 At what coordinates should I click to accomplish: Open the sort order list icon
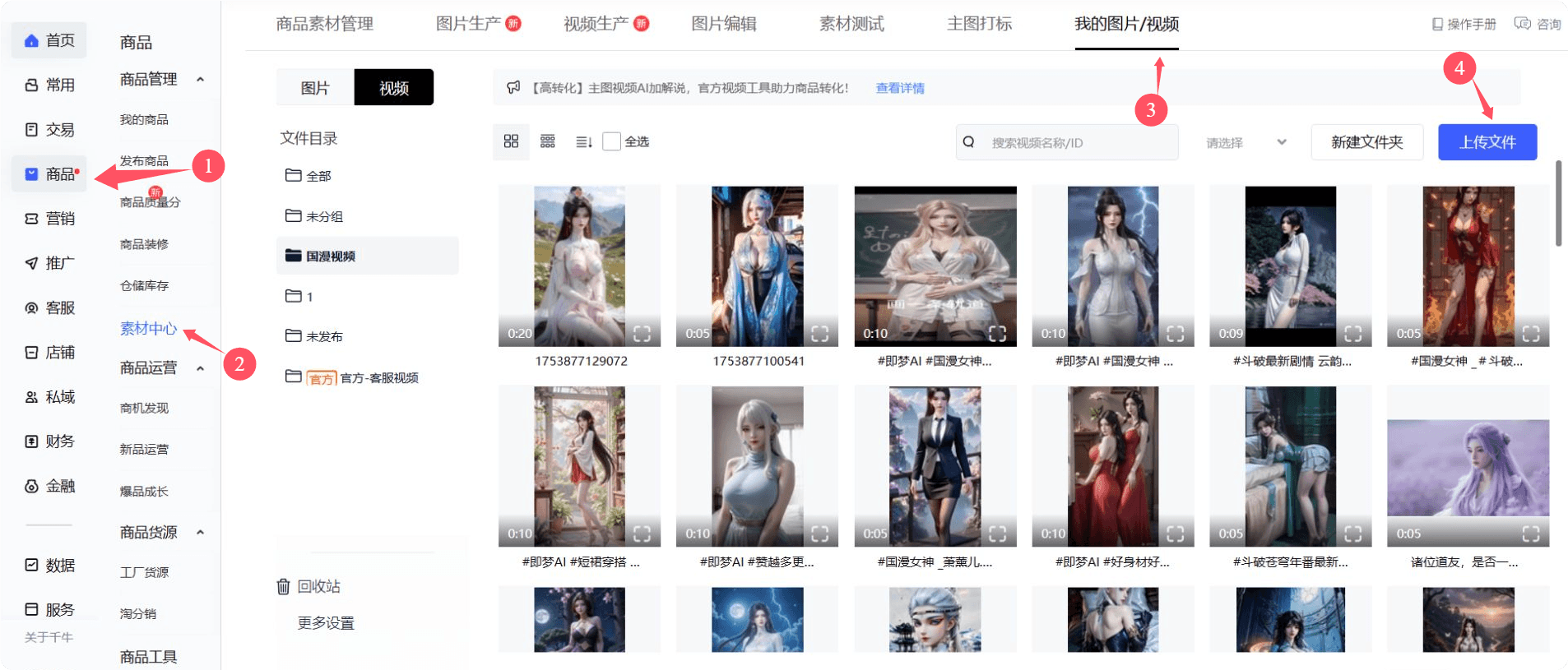tap(584, 142)
